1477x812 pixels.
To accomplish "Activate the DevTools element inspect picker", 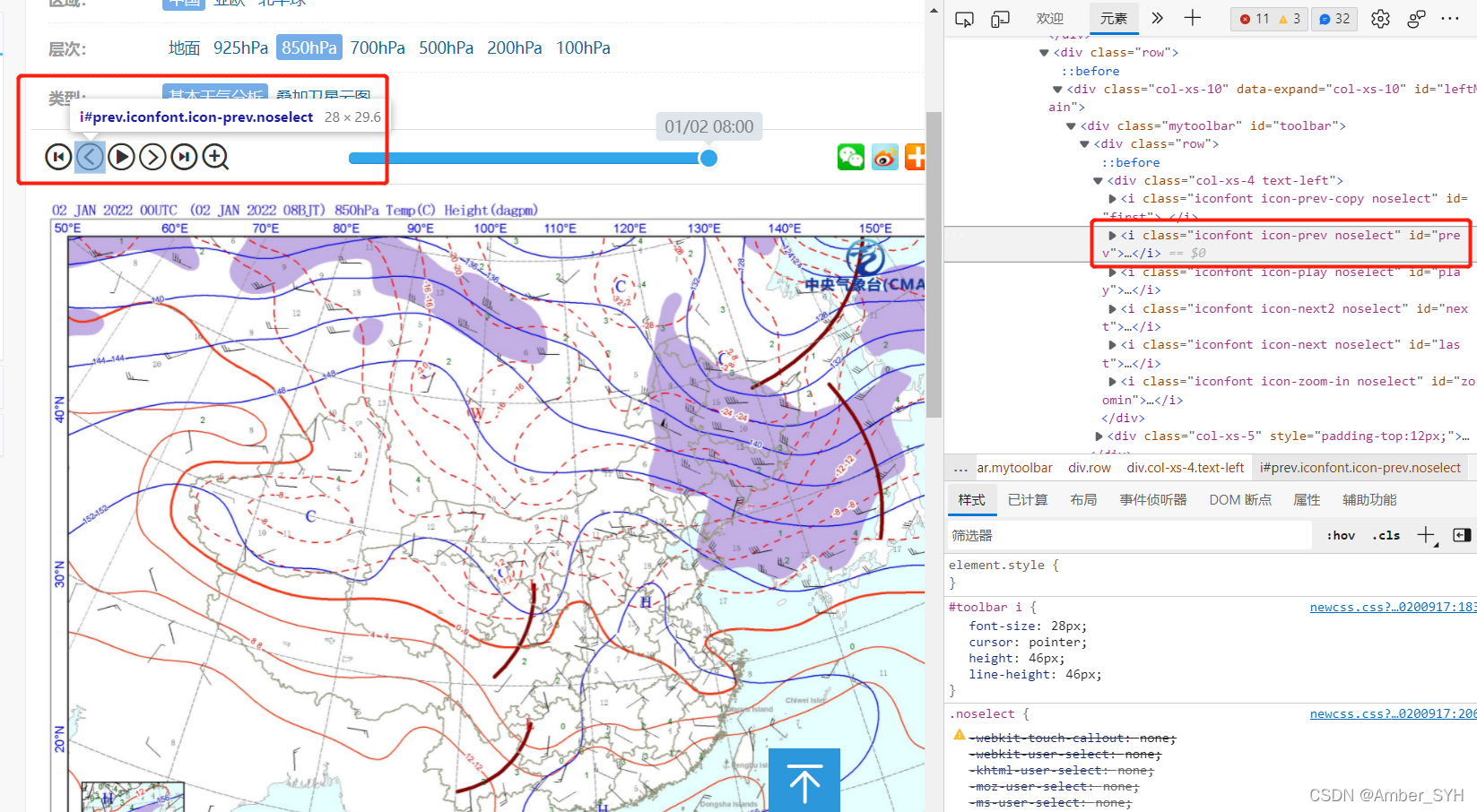I will click(x=964, y=19).
